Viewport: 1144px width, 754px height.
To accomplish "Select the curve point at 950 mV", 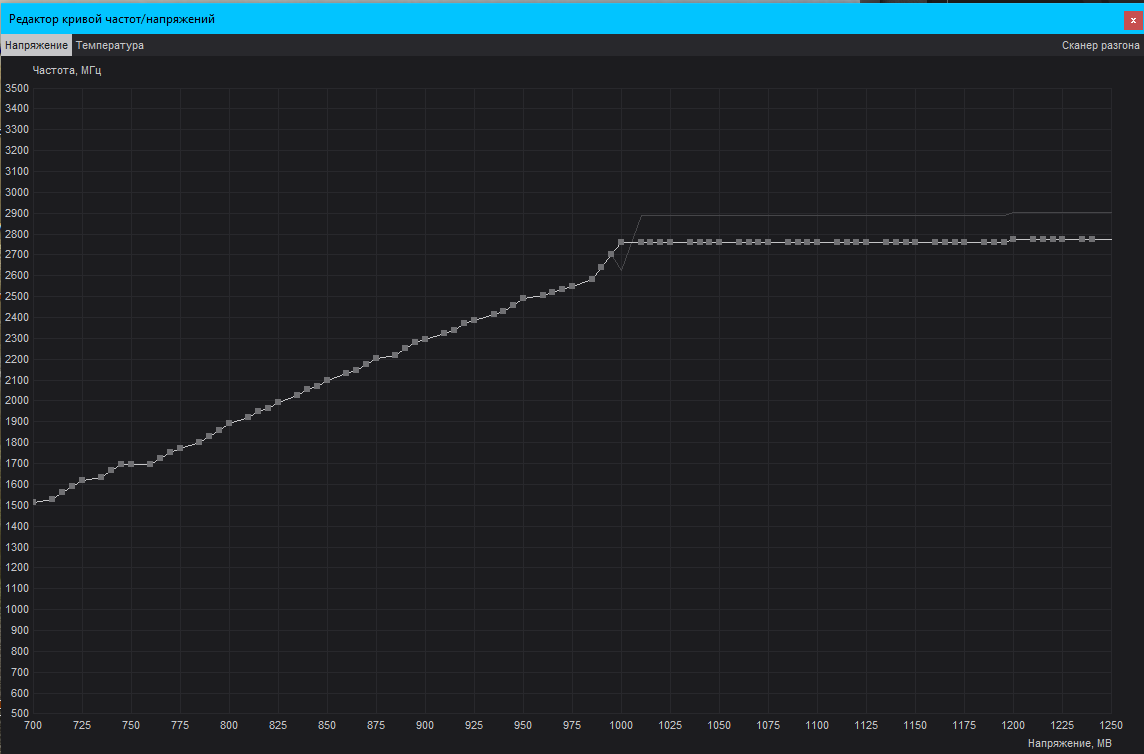I will coord(523,299).
